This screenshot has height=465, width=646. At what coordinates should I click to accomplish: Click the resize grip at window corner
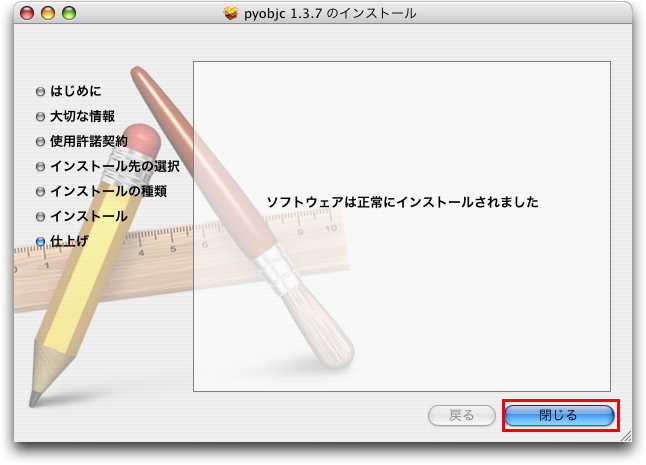(x=626, y=436)
